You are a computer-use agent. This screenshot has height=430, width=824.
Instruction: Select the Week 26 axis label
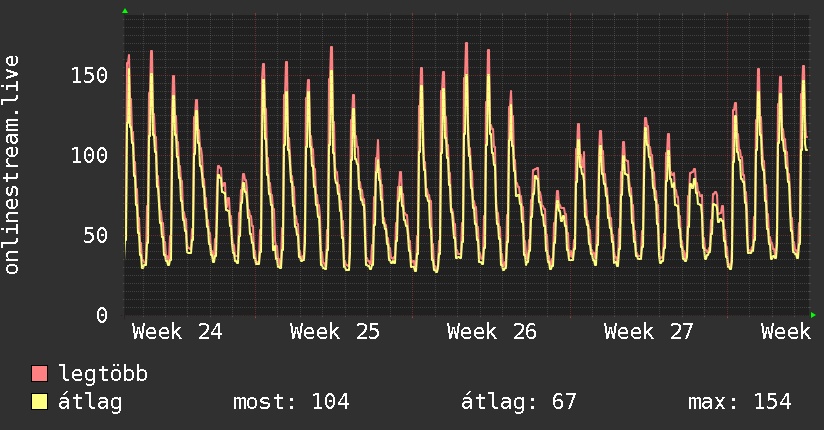point(492,332)
